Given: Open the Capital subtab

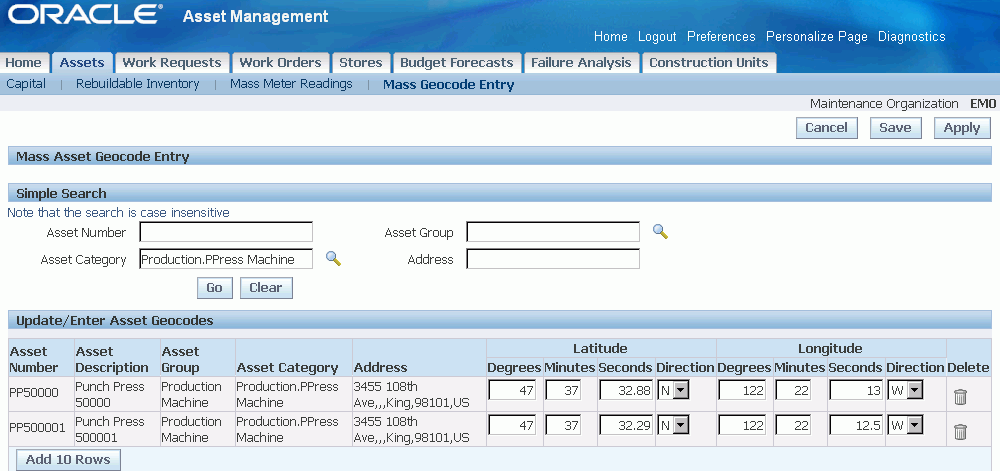Looking at the screenshot, I should pyautogui.click(x=26, y=83).
